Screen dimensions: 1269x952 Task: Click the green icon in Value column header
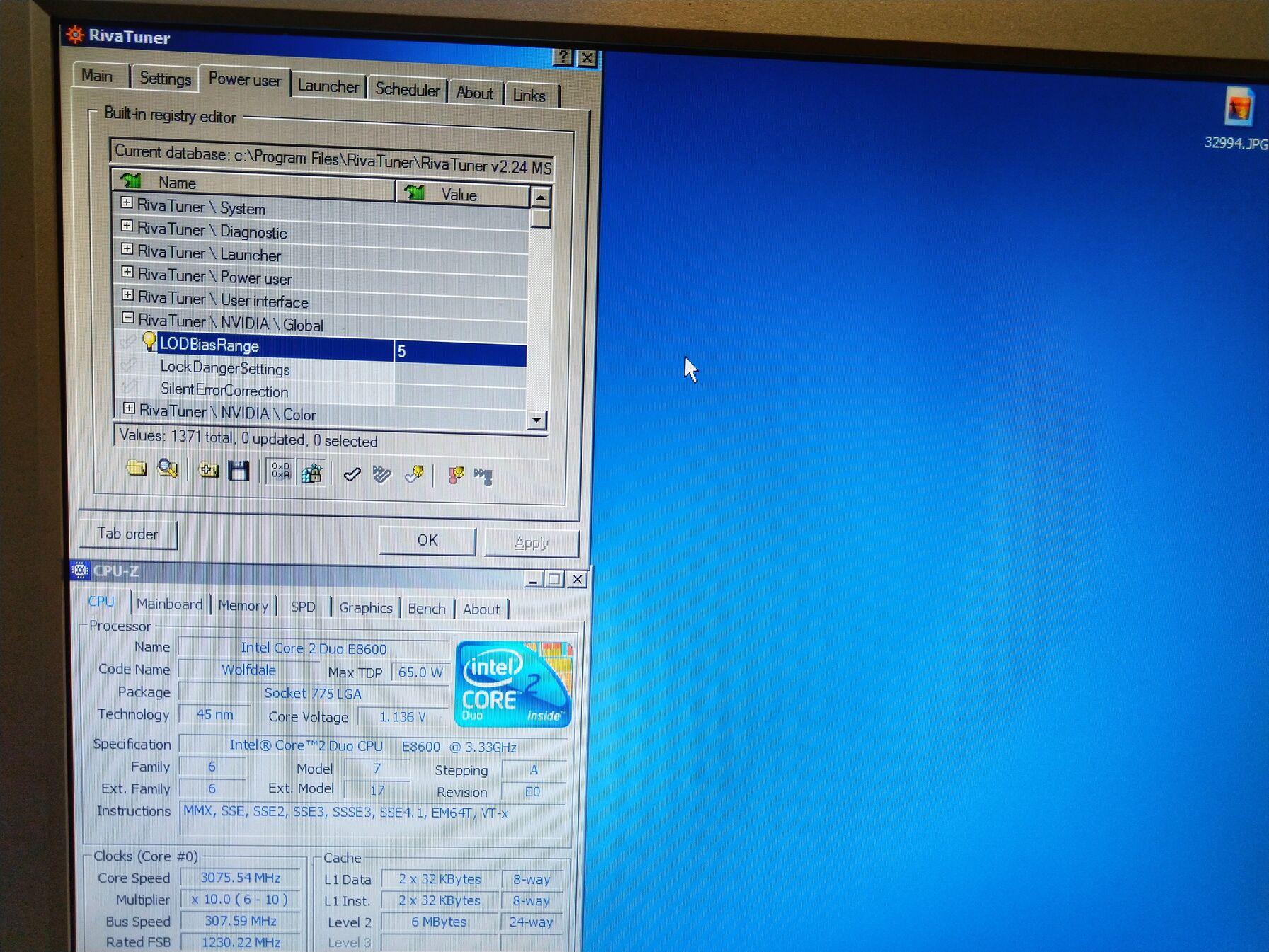tap(414, 192)
